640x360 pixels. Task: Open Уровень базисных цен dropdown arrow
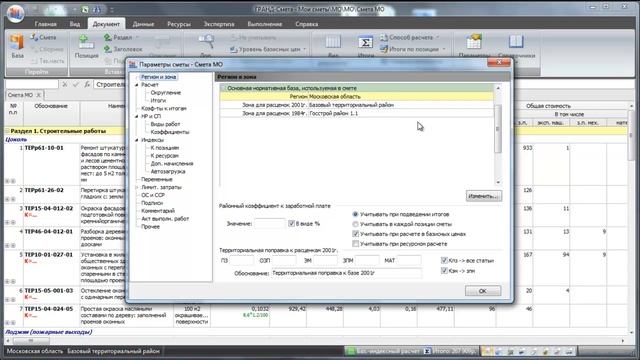pyautogui.click(x=304, y=49)
